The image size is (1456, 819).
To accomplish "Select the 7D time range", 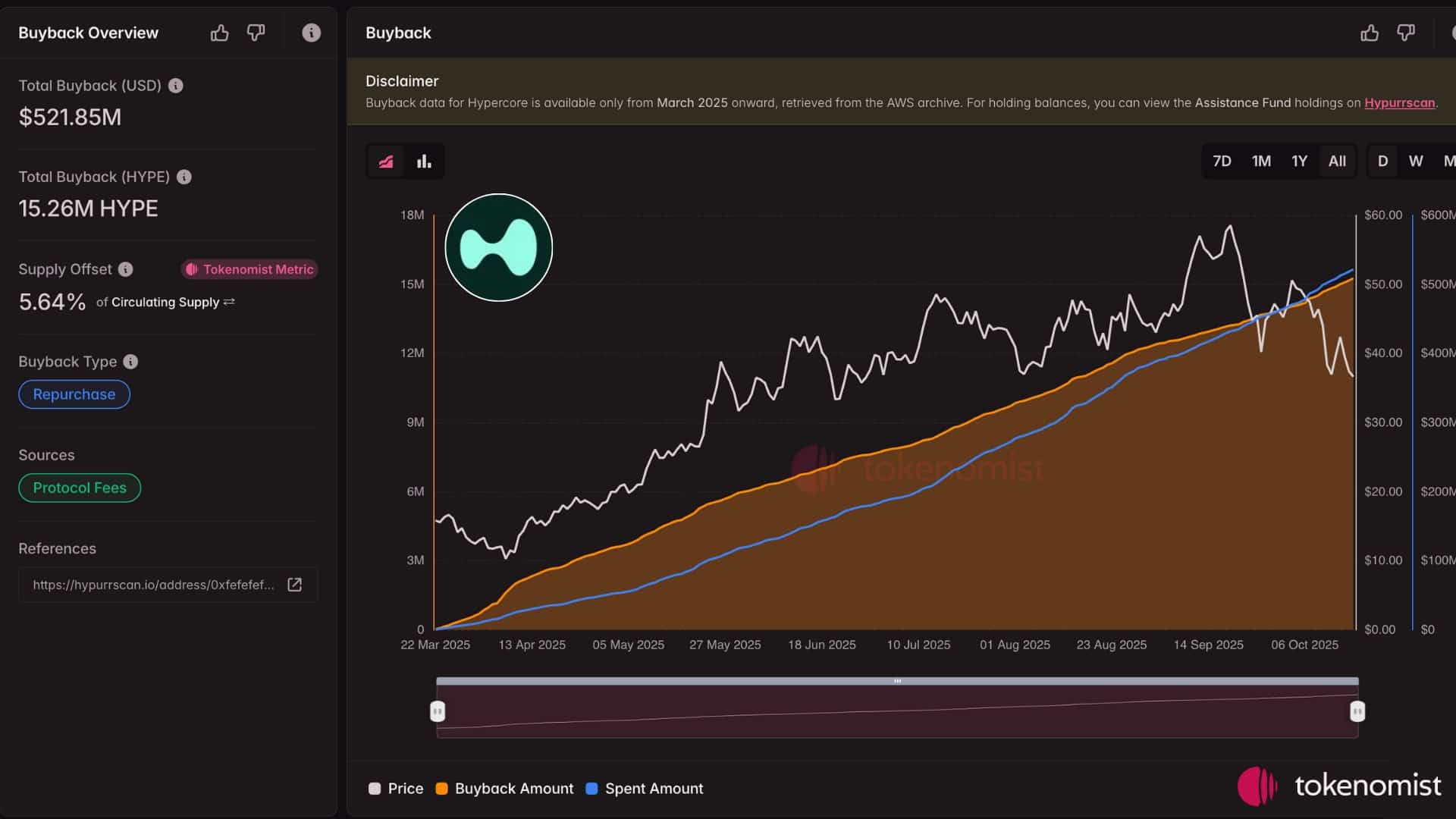I will 1222,162.
